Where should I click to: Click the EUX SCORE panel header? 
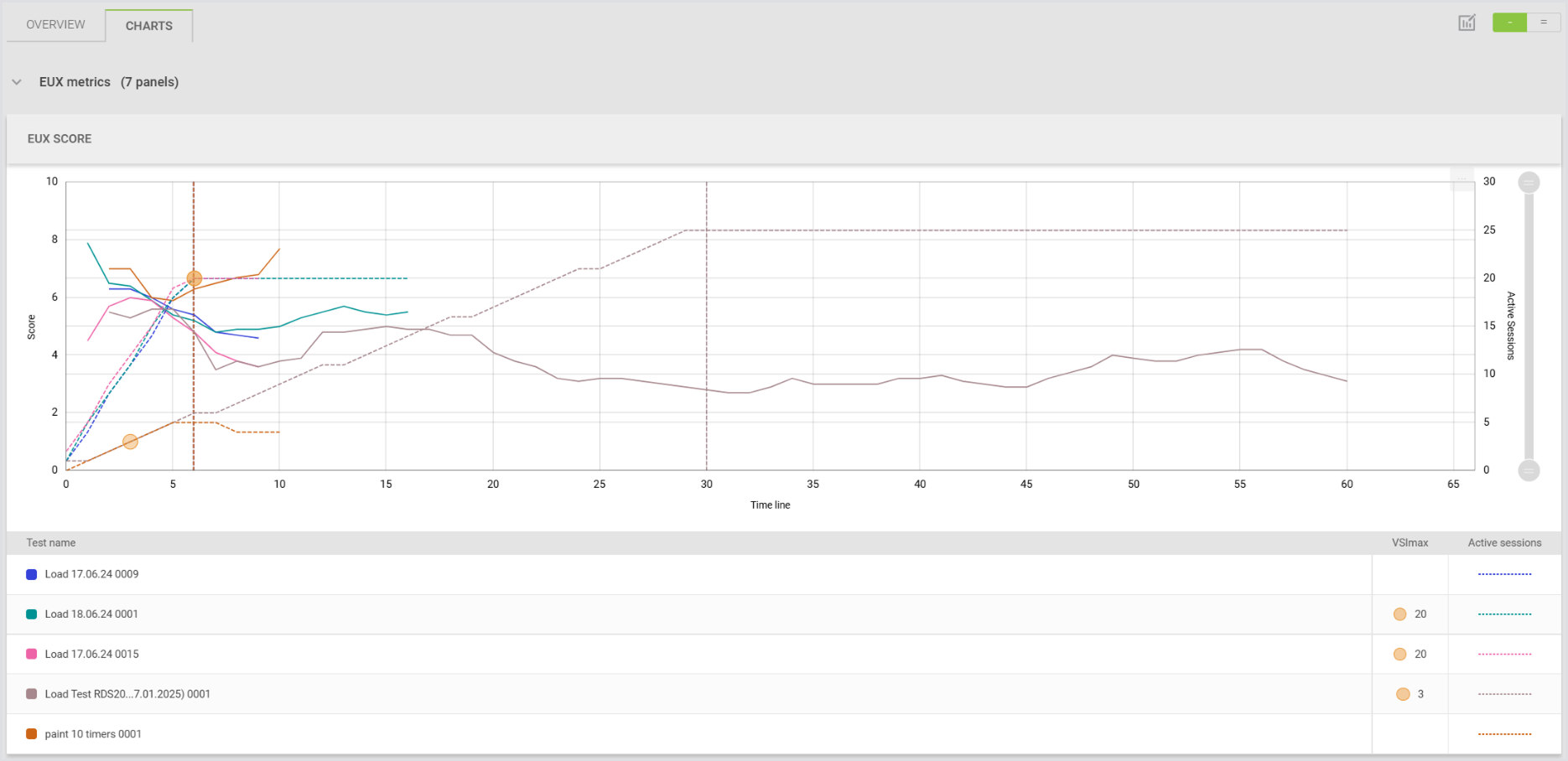(x=60, y=139)
